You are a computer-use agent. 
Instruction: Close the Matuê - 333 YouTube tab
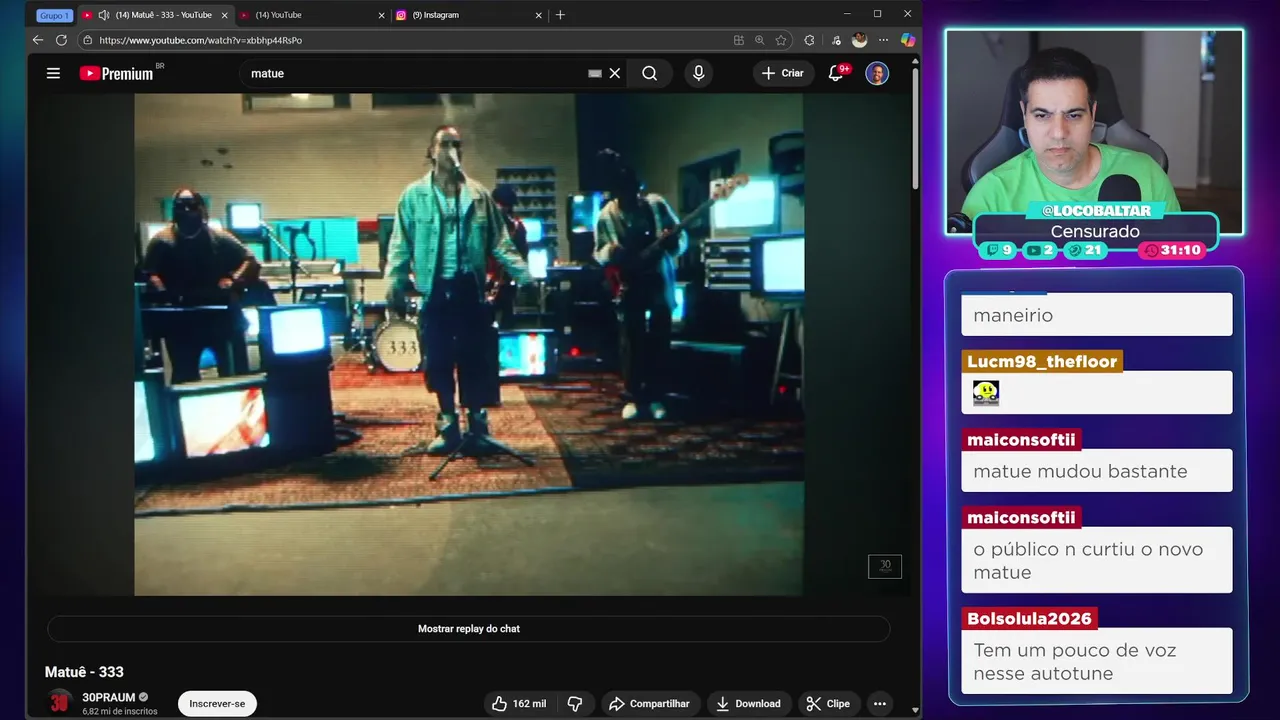click(223, 15)
